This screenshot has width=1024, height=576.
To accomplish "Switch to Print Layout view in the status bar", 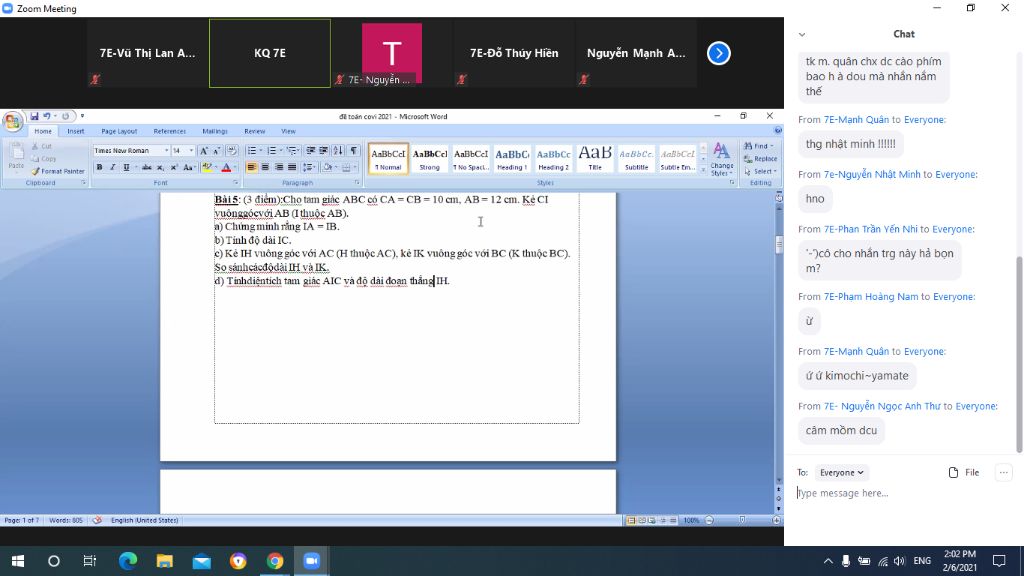I will point(631,520).
